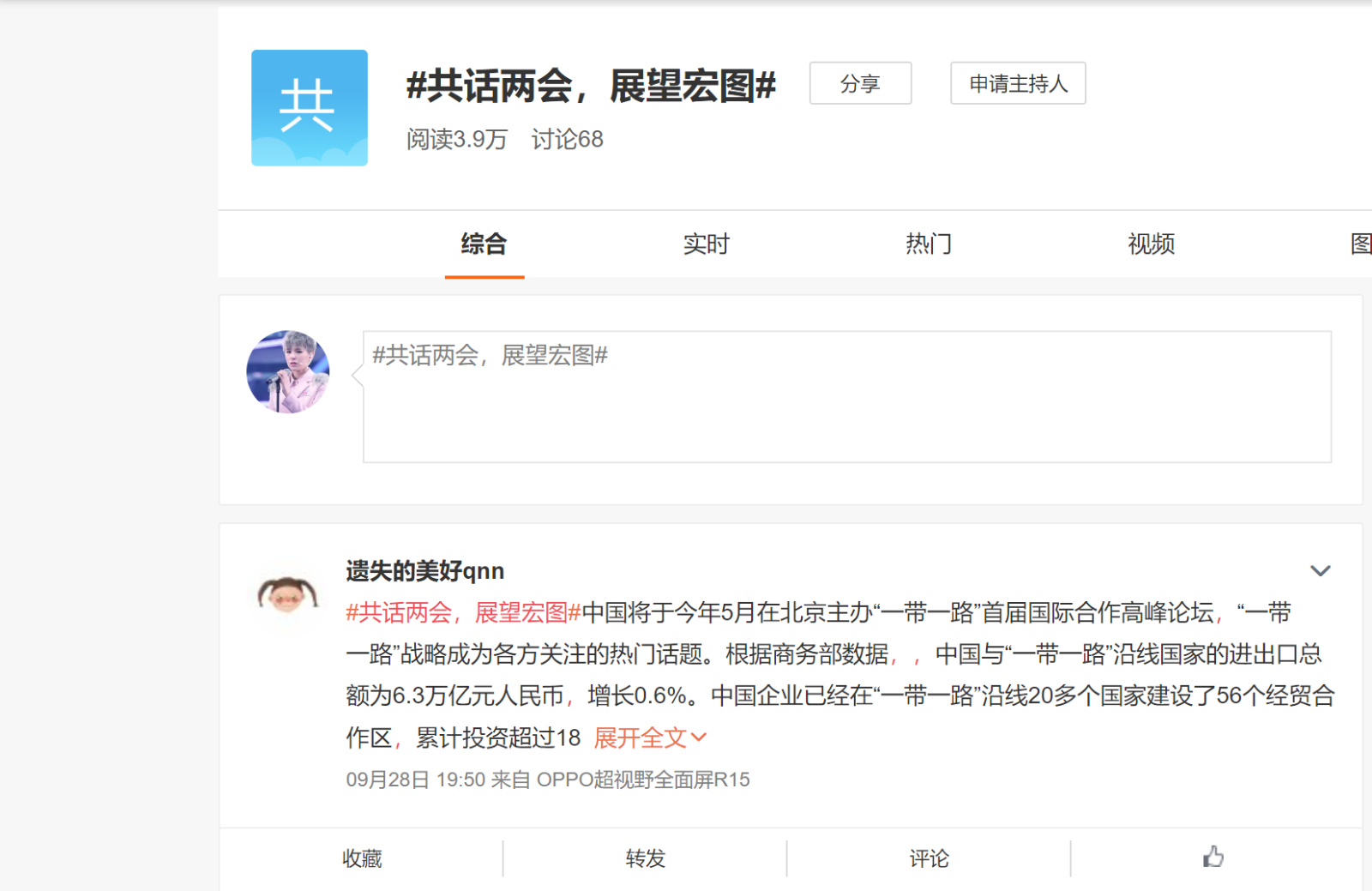Click the 分享 button

point(860,84)
